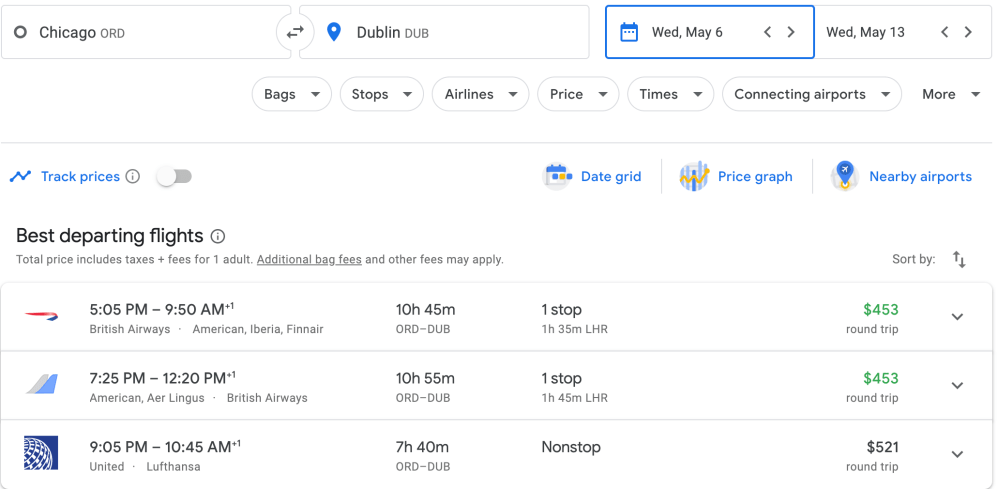Enable the Track prices toggle

pyautogui.click(x=174, y=177)
